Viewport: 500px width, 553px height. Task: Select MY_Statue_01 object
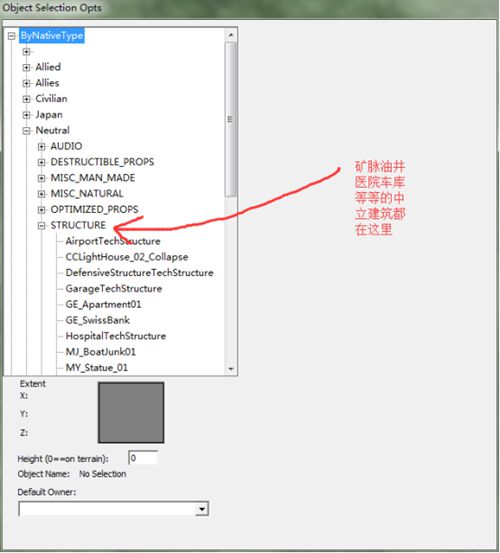(x=97, y=368)
